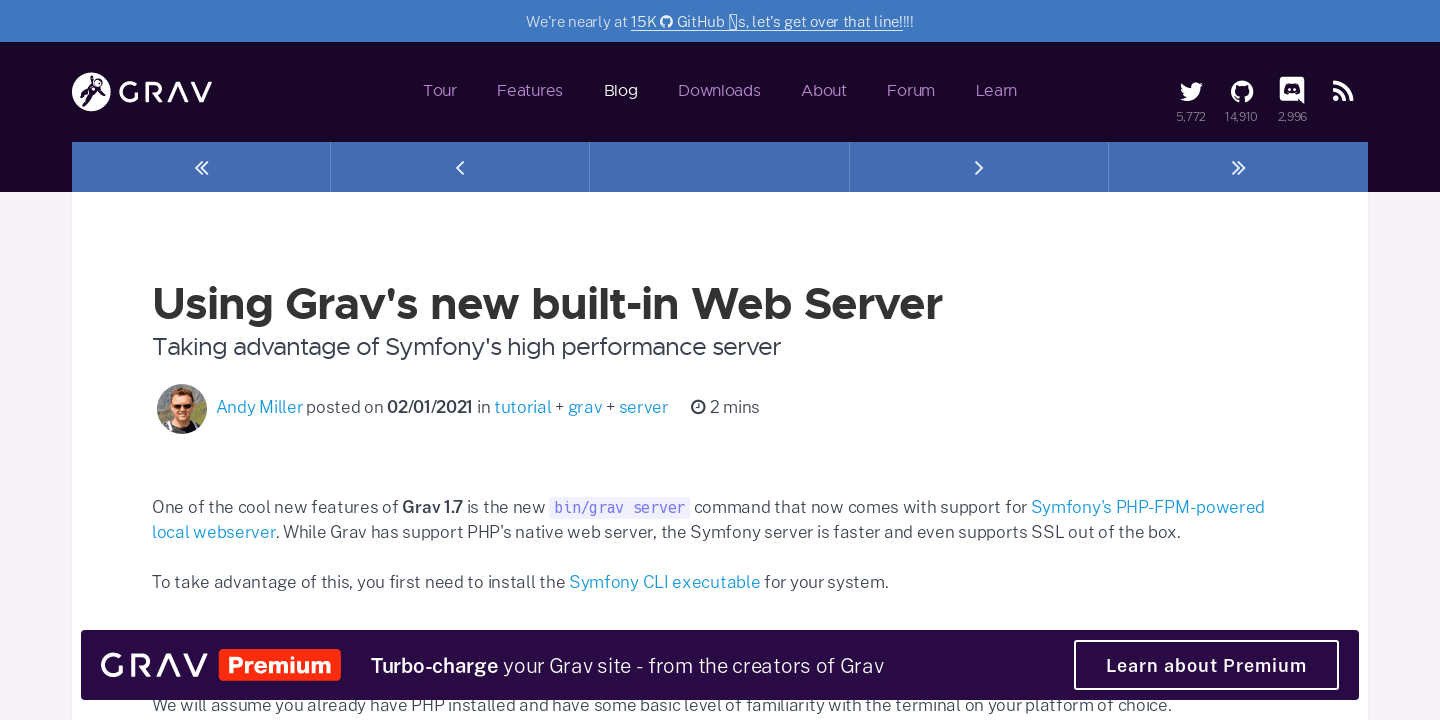The width and height of the screenshot is (1440, 720).
Task: Click the GitHub star icon in the banner
Action: tap(666, 20)
